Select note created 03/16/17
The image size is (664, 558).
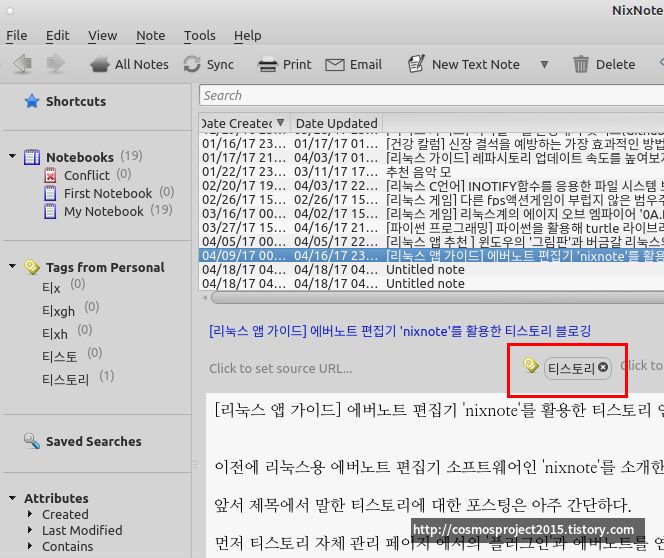coord(432,214)
